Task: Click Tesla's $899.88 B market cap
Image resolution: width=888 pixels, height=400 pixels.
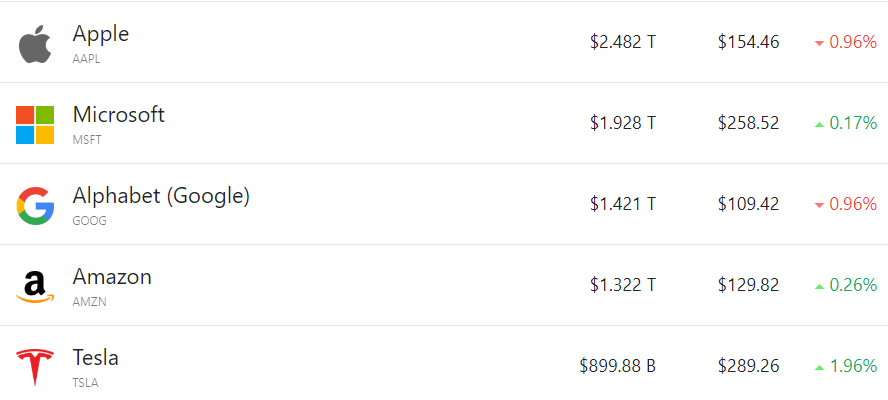Action: (617, 366)
